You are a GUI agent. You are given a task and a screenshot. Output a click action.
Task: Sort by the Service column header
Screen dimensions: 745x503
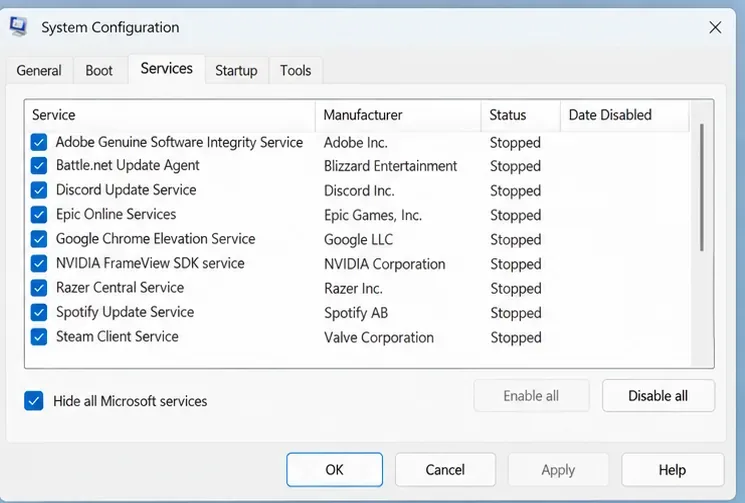170,115
